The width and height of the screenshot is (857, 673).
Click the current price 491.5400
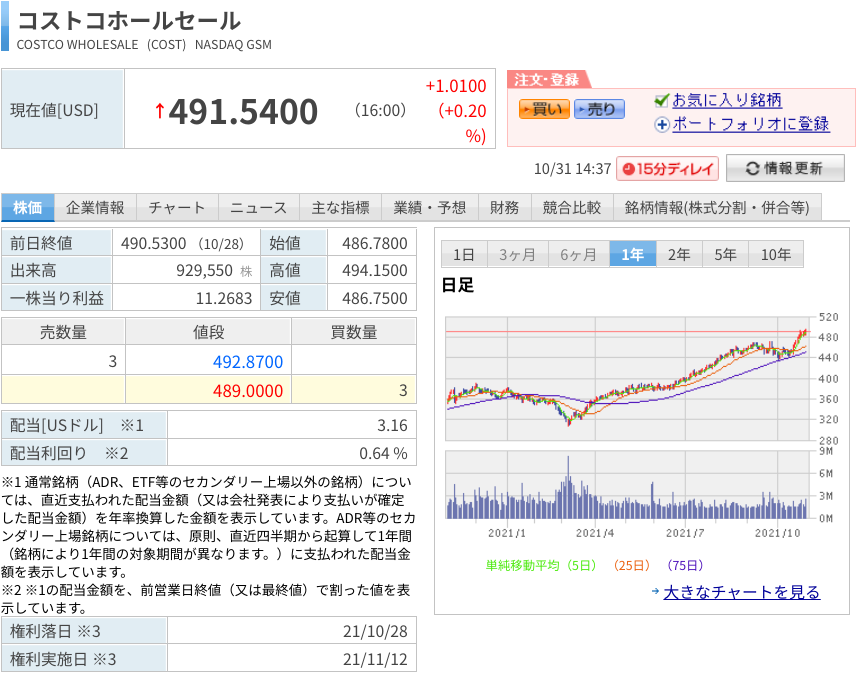243,112
